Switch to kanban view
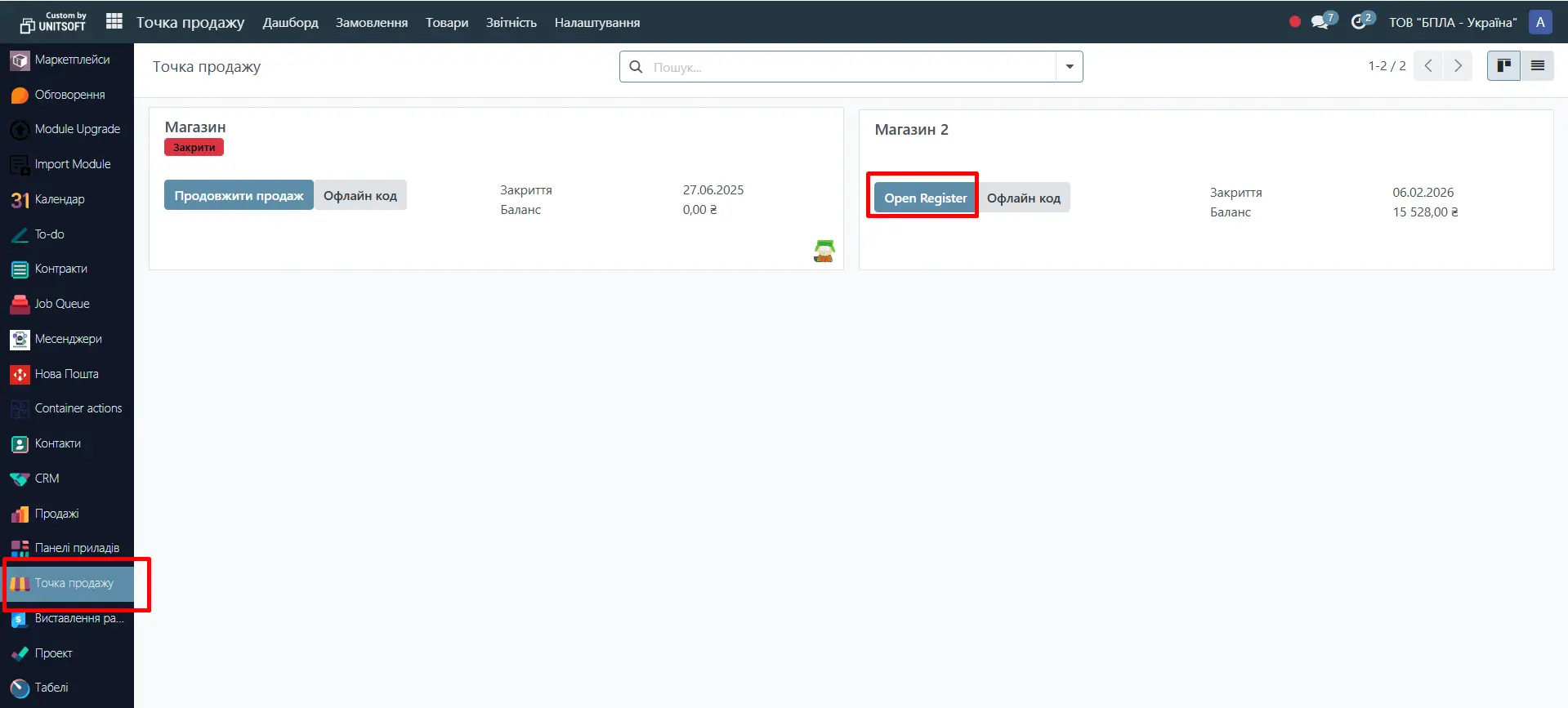 point(1503,66)
